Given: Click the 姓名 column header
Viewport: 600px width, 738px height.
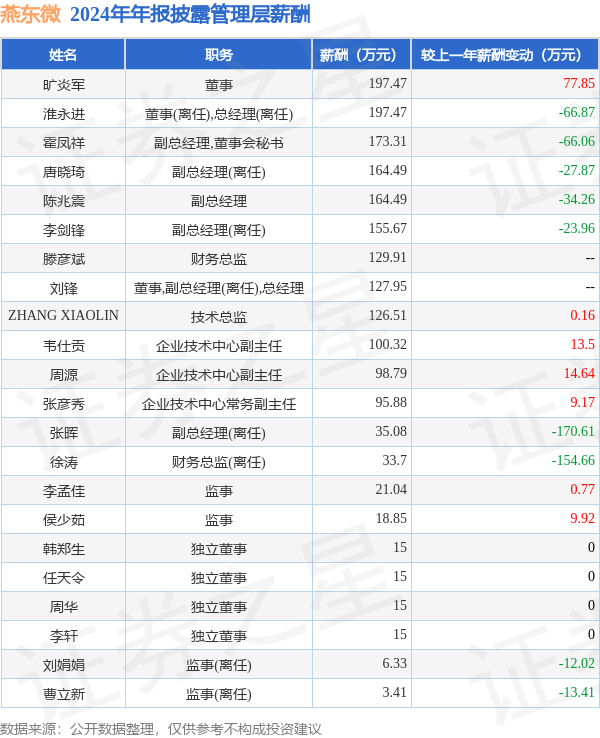Looking at the screenshot, I should click(x=63, y=55).
